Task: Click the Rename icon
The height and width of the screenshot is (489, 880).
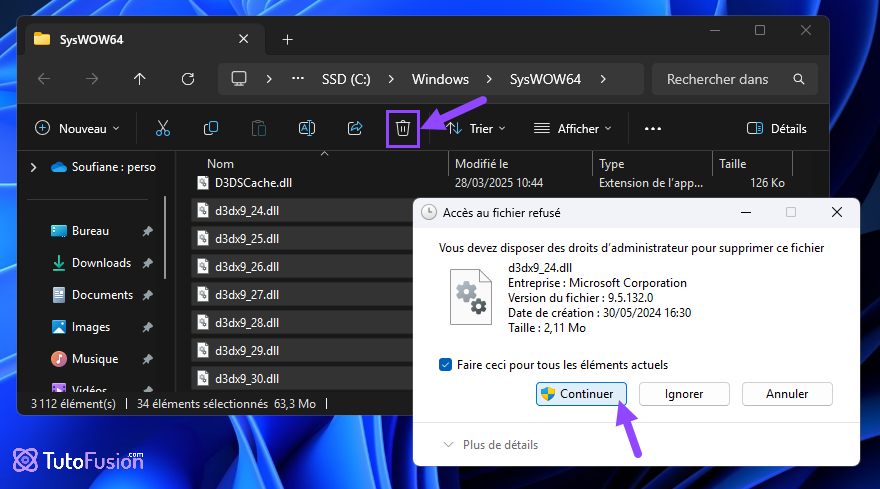Action: 307,129
